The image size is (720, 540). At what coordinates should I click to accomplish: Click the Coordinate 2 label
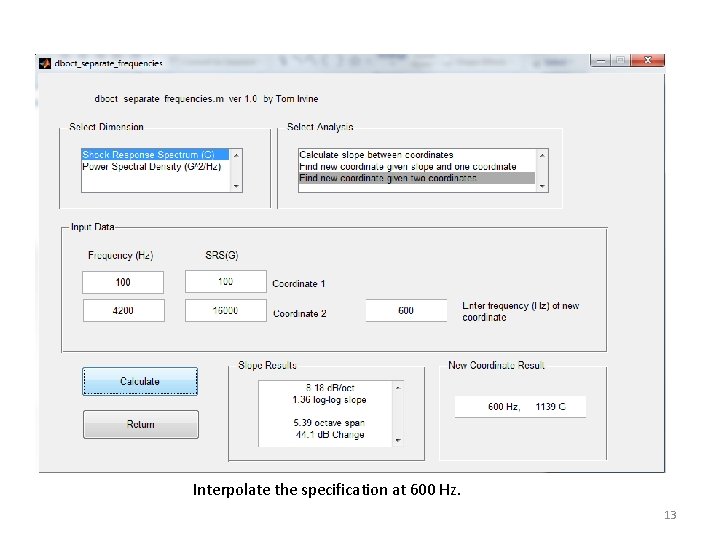tap(300, 314)
